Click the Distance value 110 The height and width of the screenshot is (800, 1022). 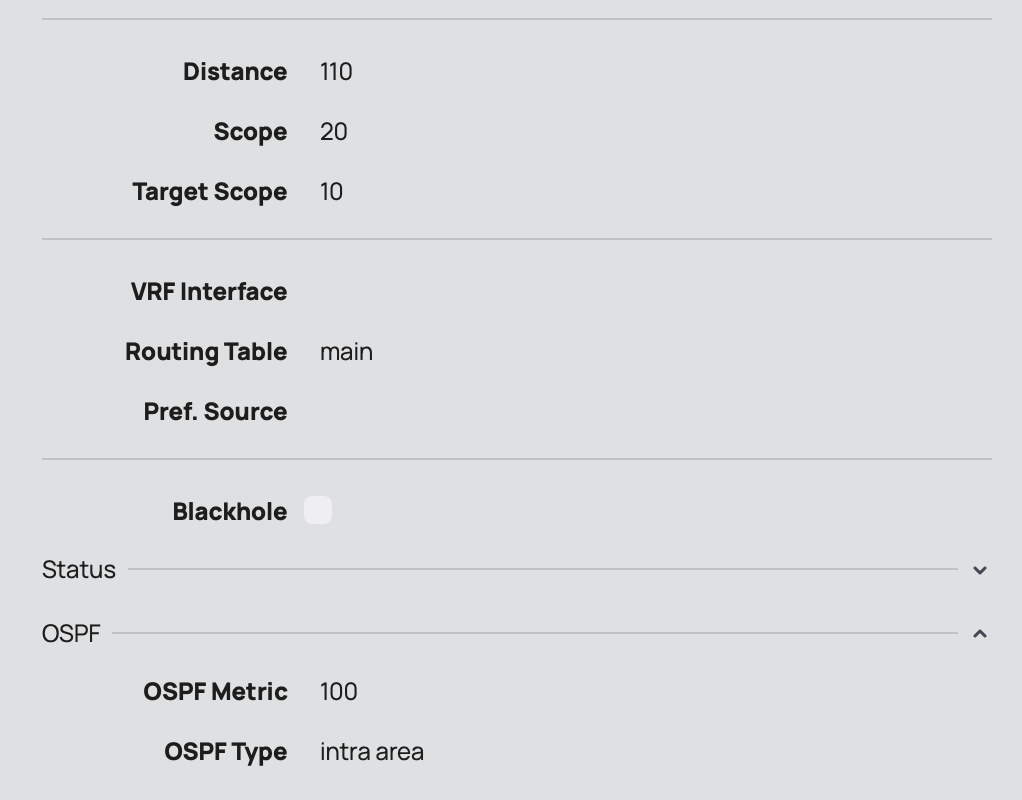click(x=336, y=72)
